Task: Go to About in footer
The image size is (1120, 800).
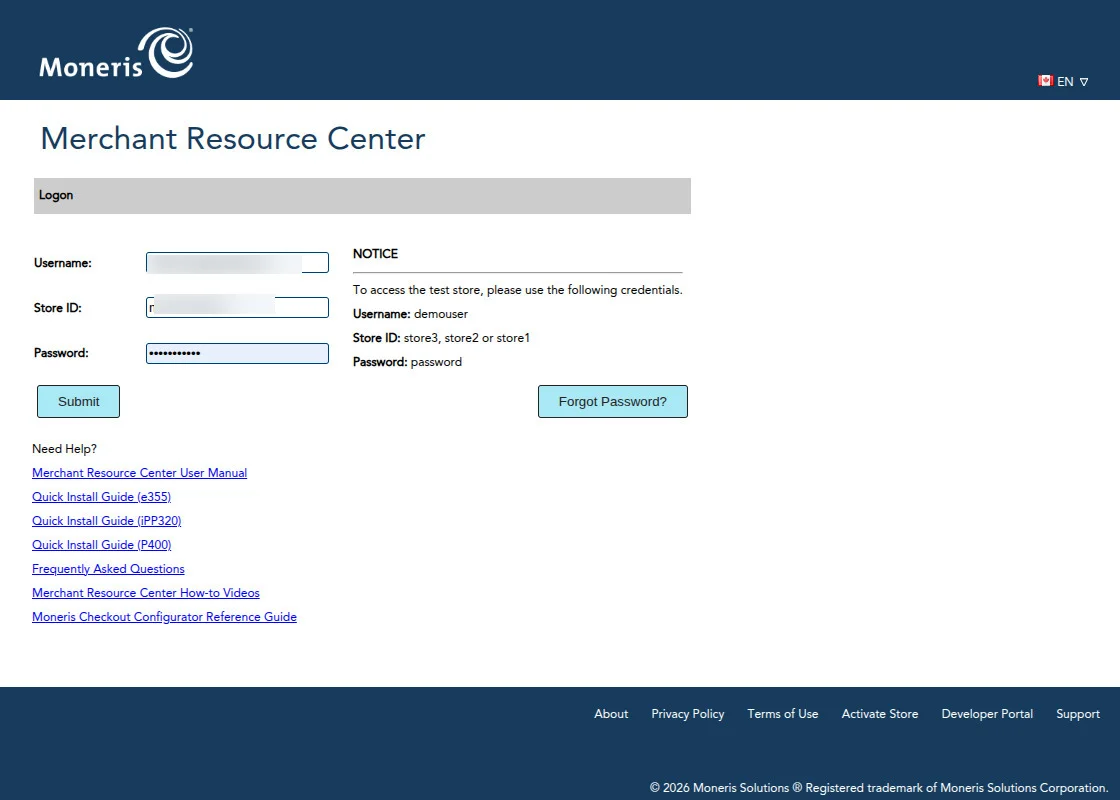Action: (x=611, y=714)
